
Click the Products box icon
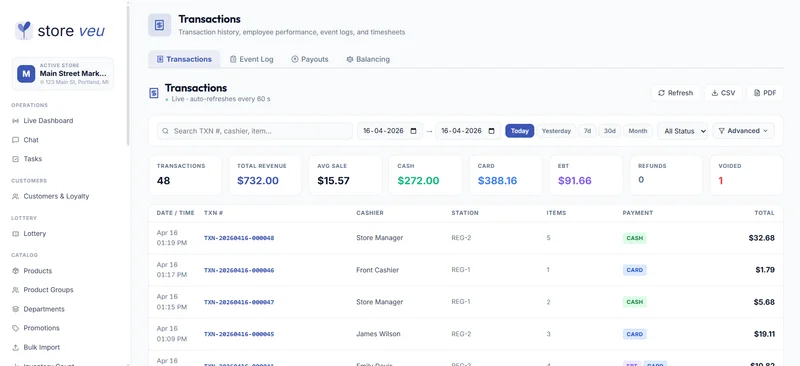coord(15,271)
